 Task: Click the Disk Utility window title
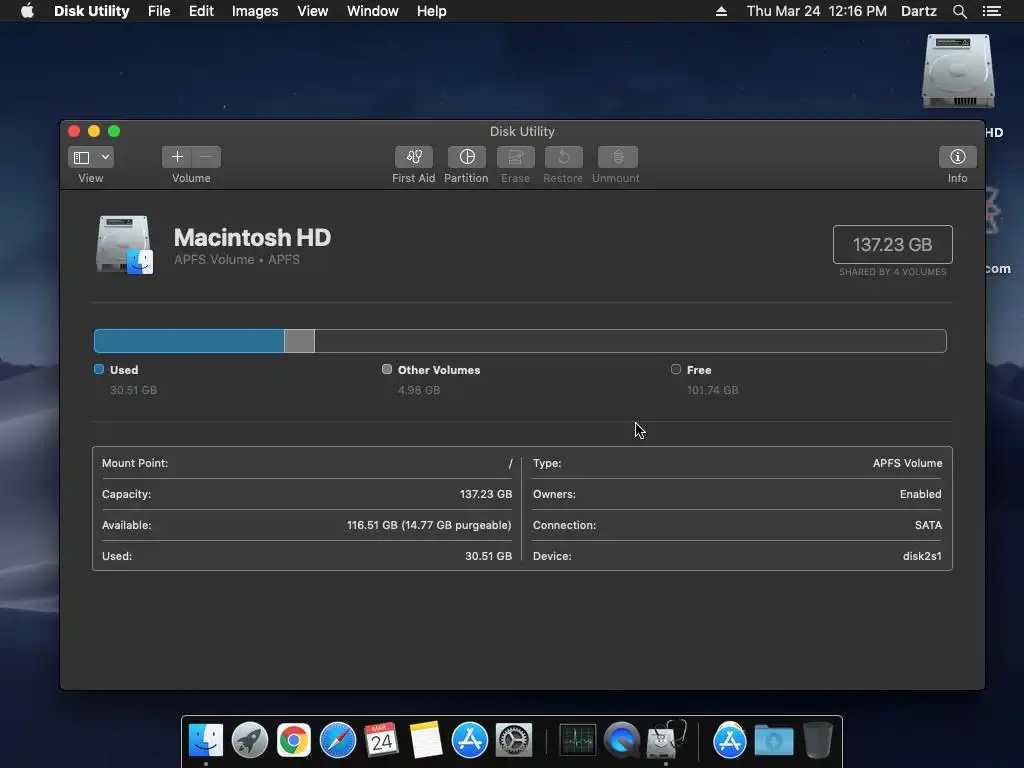522,131
